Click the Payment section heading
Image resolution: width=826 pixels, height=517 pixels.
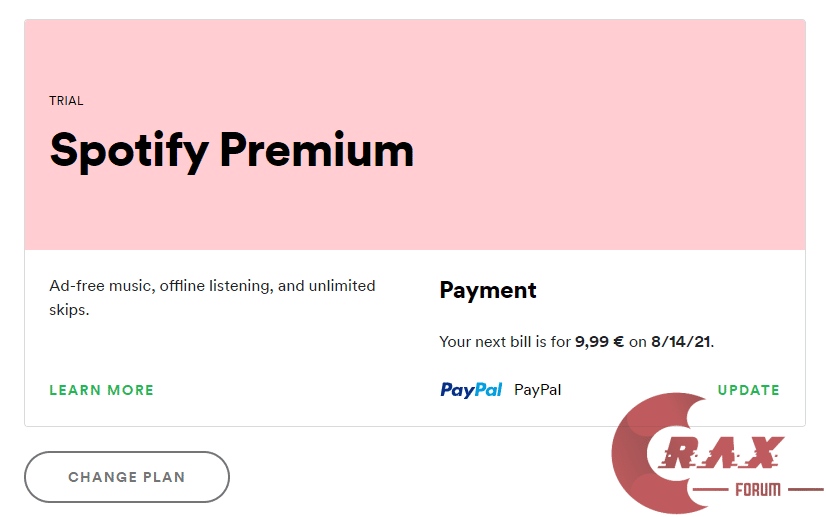point(488,290)
